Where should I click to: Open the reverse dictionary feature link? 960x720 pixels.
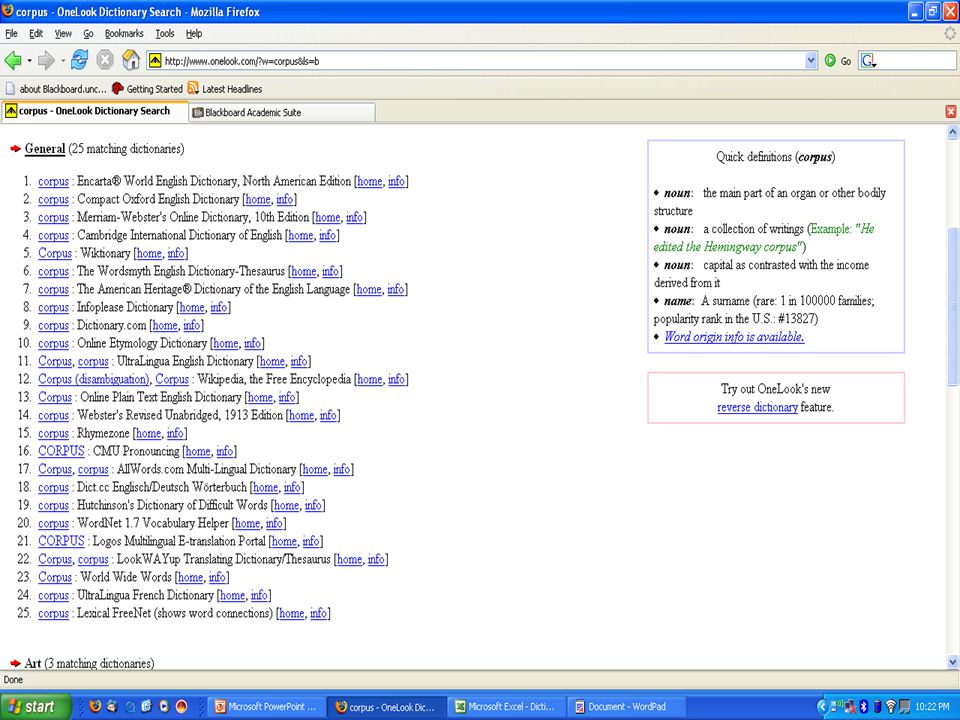point(757,407)
